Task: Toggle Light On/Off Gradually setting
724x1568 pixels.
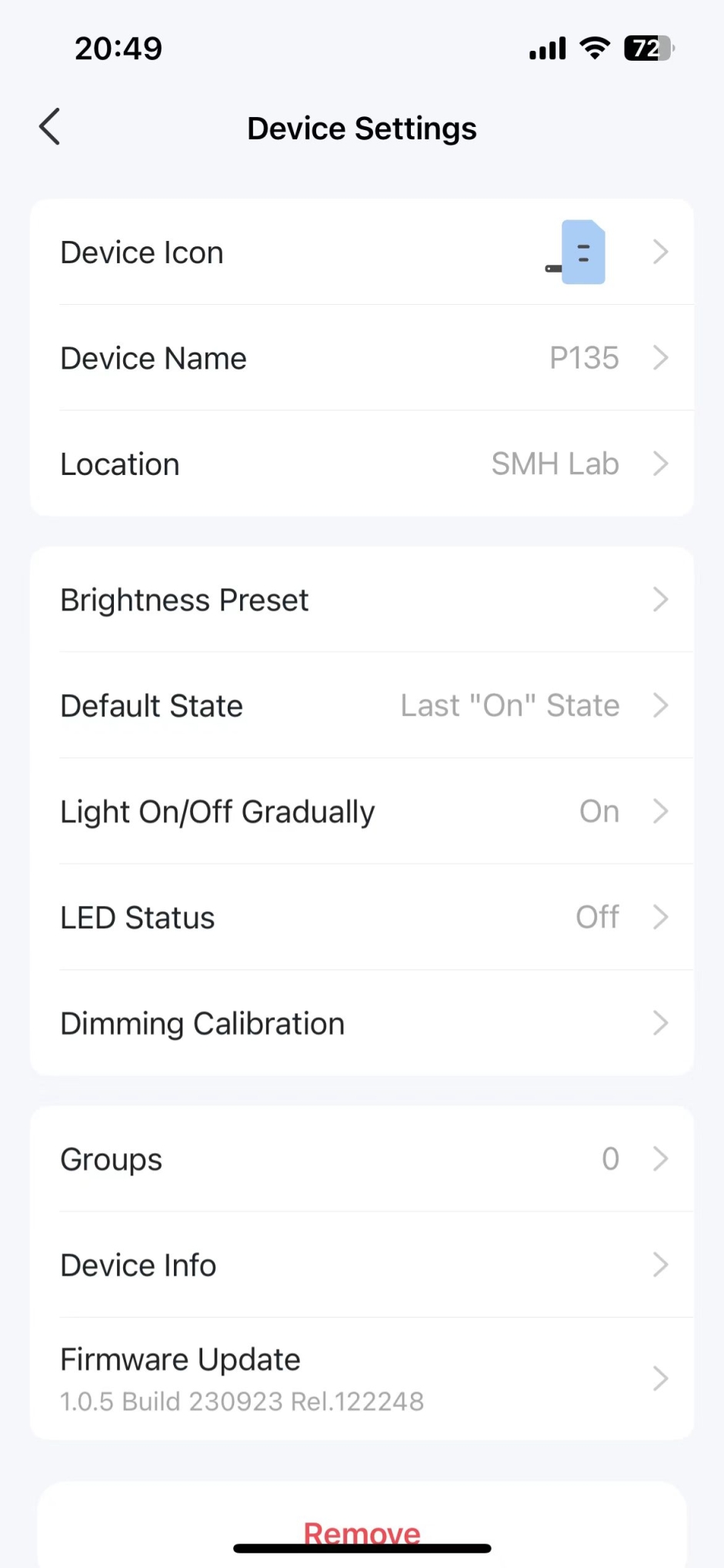Action: 362,811
